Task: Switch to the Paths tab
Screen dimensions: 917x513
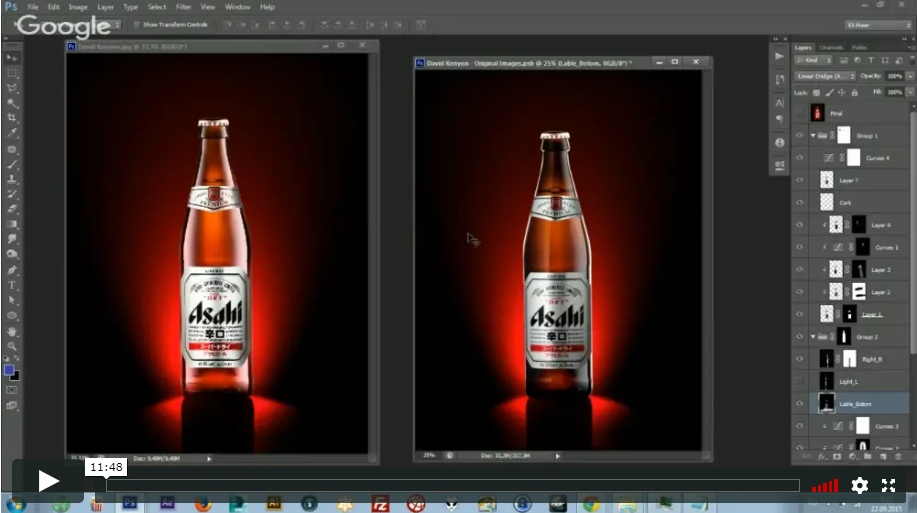Action: pyautogui.click(x=859, y=47)
